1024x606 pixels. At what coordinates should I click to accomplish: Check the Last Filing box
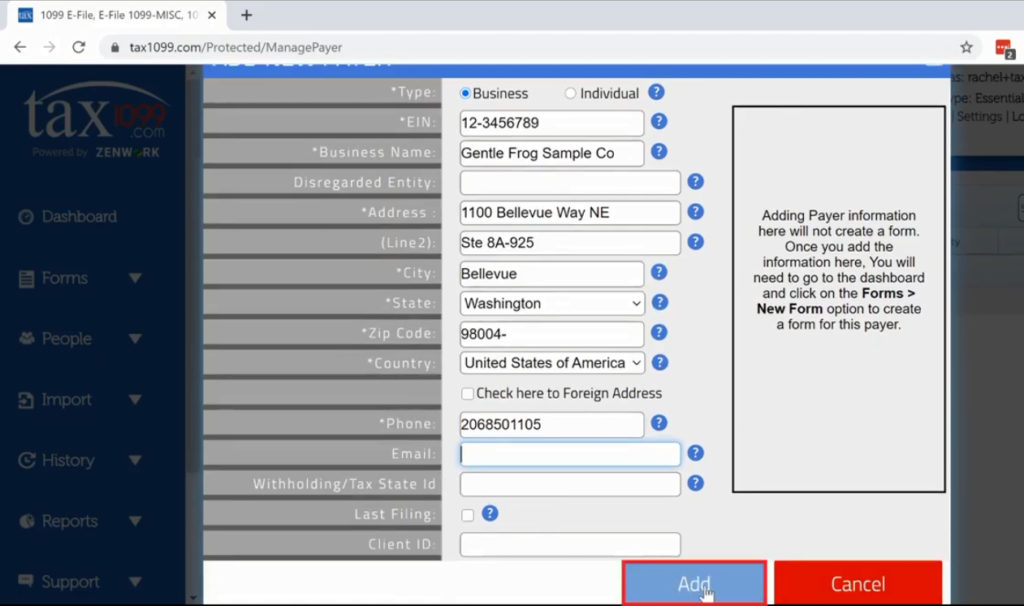tap(466, 514)
